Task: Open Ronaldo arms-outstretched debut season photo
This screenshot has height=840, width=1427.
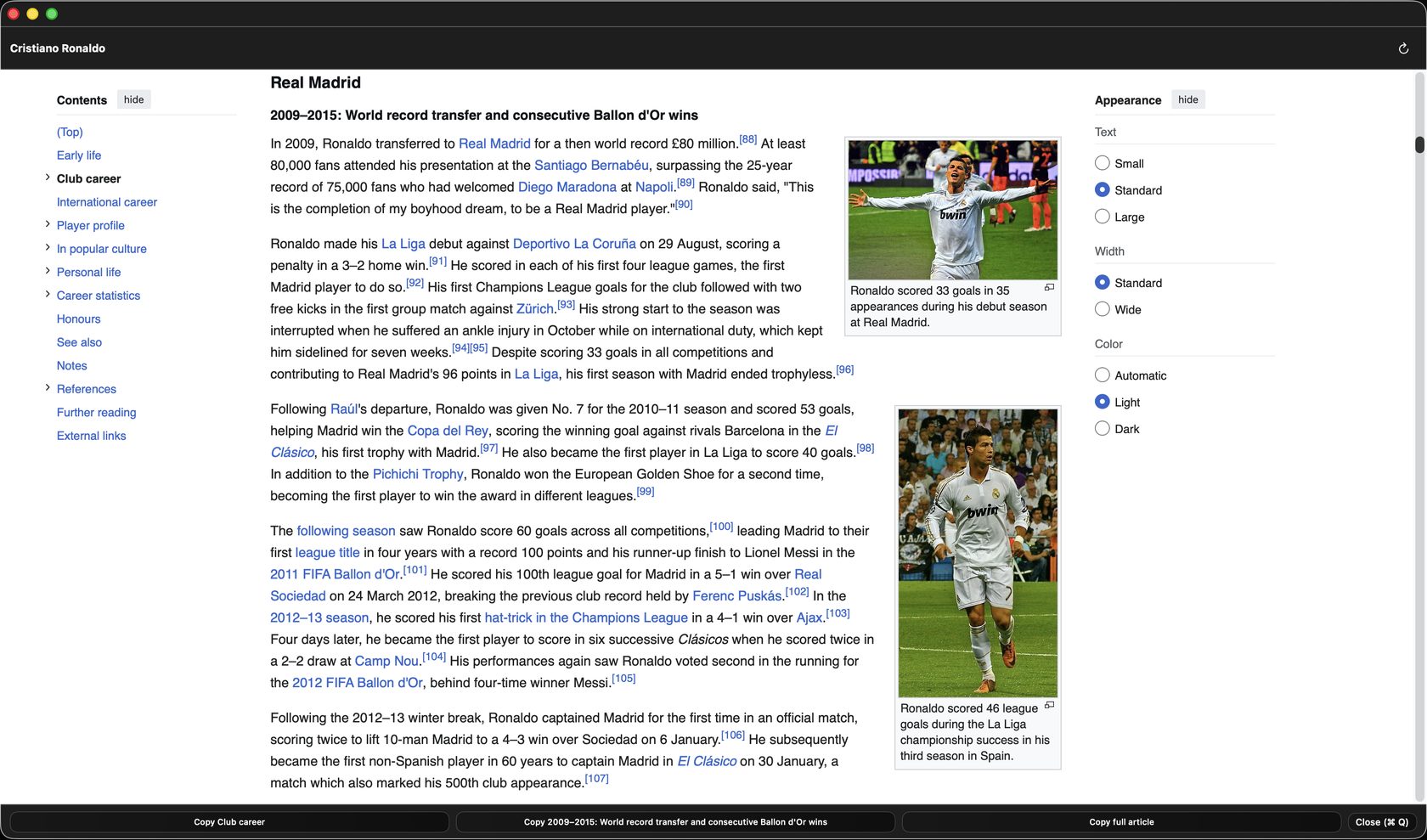Action: 953,210
